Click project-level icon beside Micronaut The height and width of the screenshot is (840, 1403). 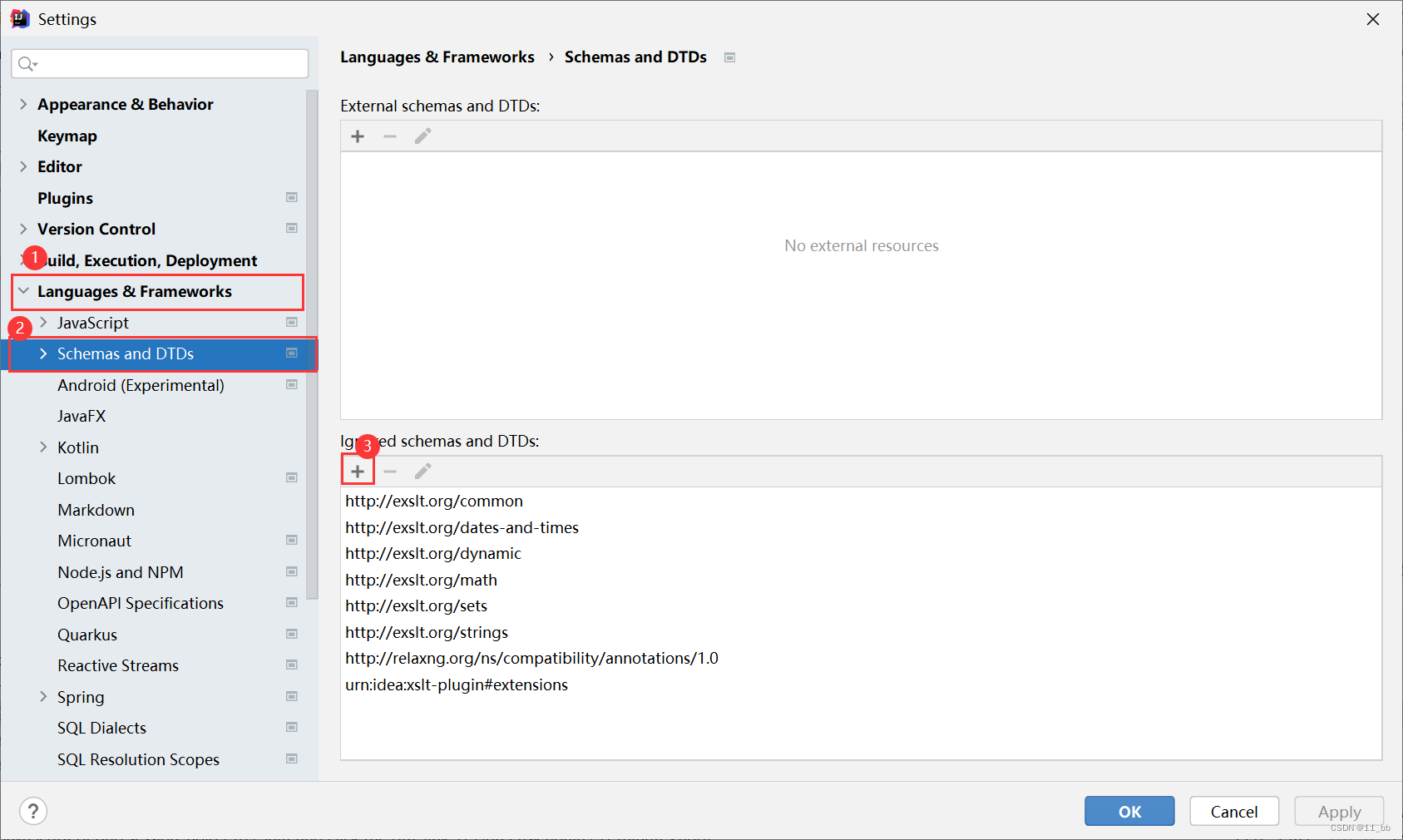point(292,540)
